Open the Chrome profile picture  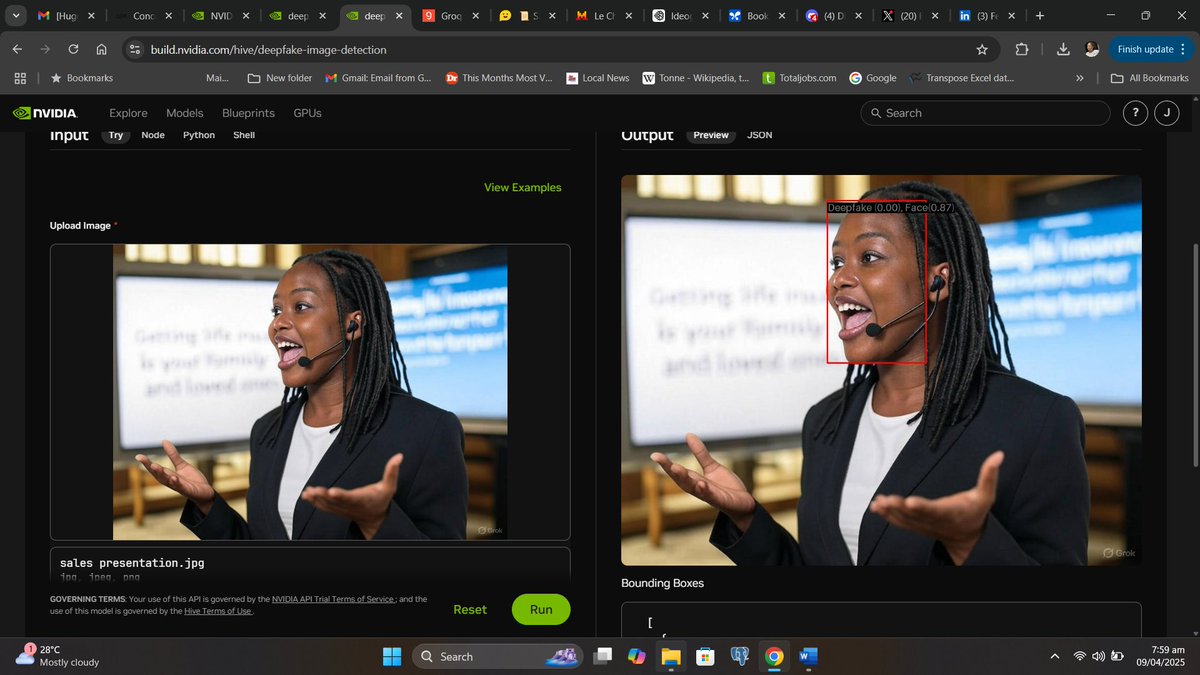point(1091,49)
